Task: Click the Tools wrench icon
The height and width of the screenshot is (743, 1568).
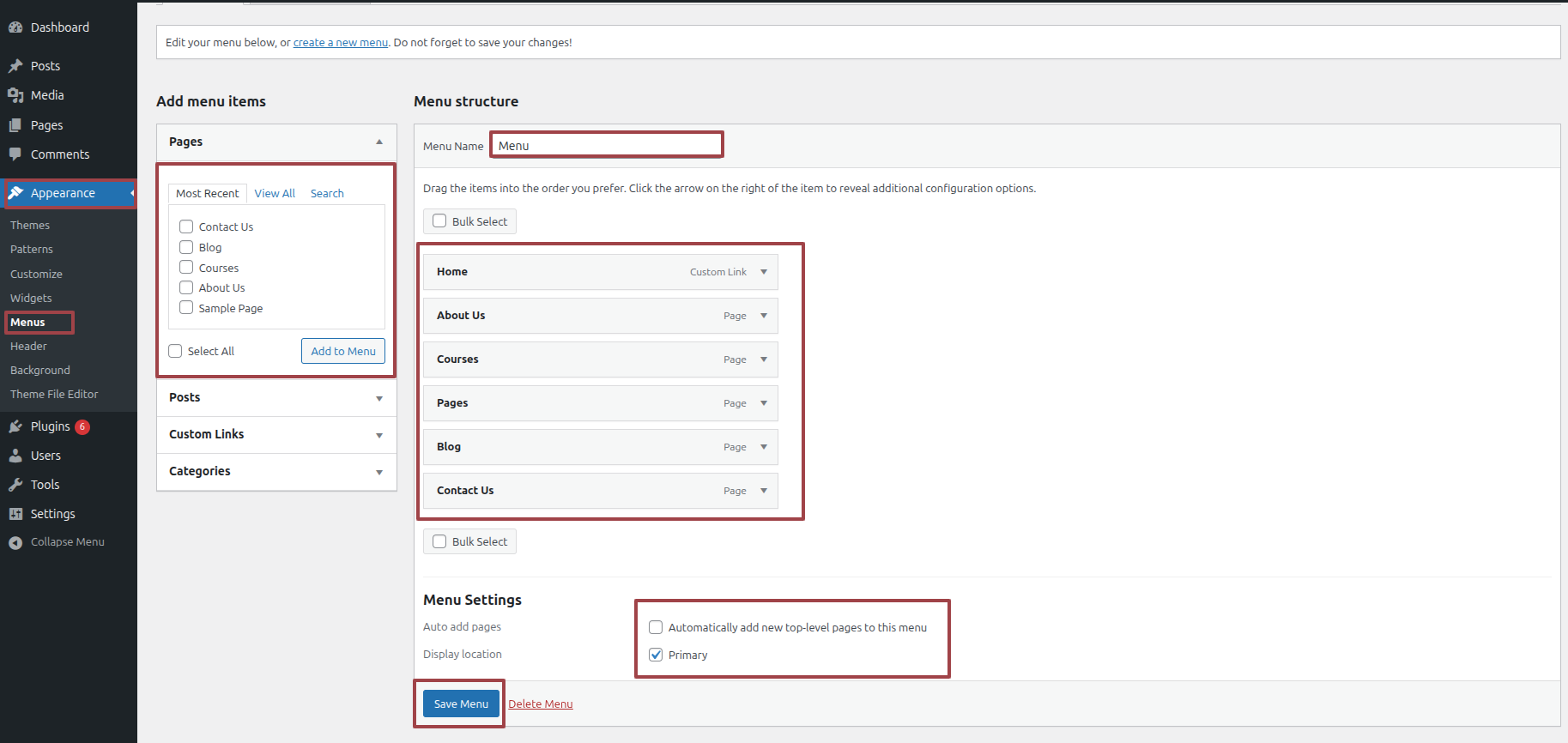Action: pos(15,485)
